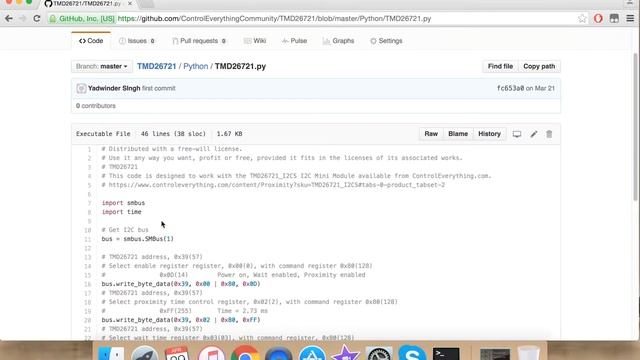Open Calendar from the Dock
This screenshot has height=360, width=640.
[x=177, y=353]
